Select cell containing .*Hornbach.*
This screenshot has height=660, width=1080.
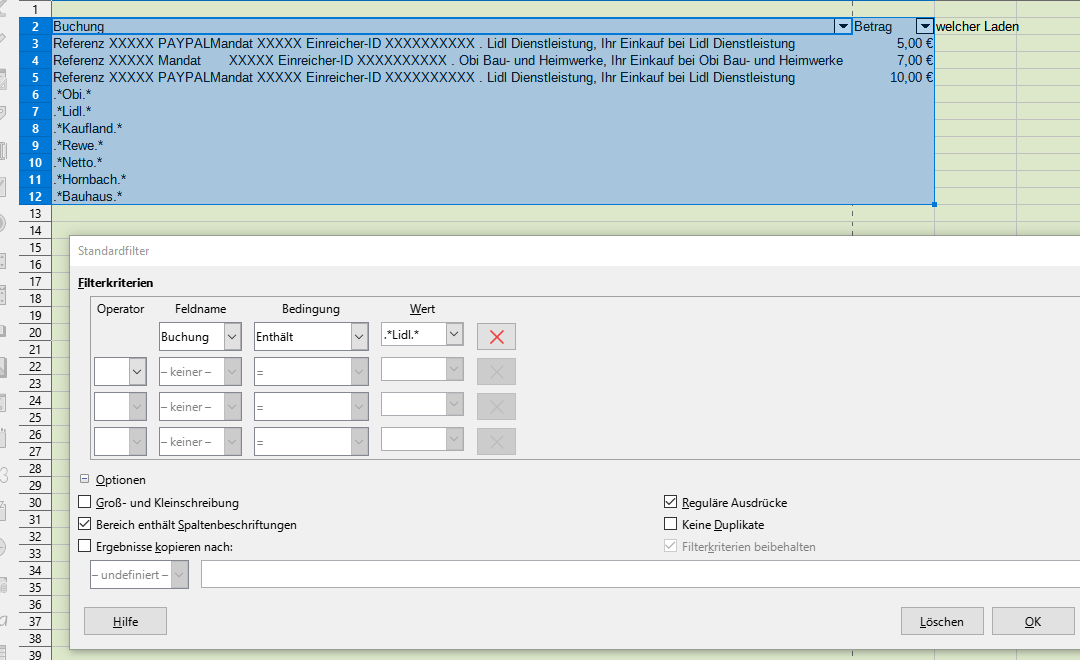pyautogui.click(x=452, y=179)
